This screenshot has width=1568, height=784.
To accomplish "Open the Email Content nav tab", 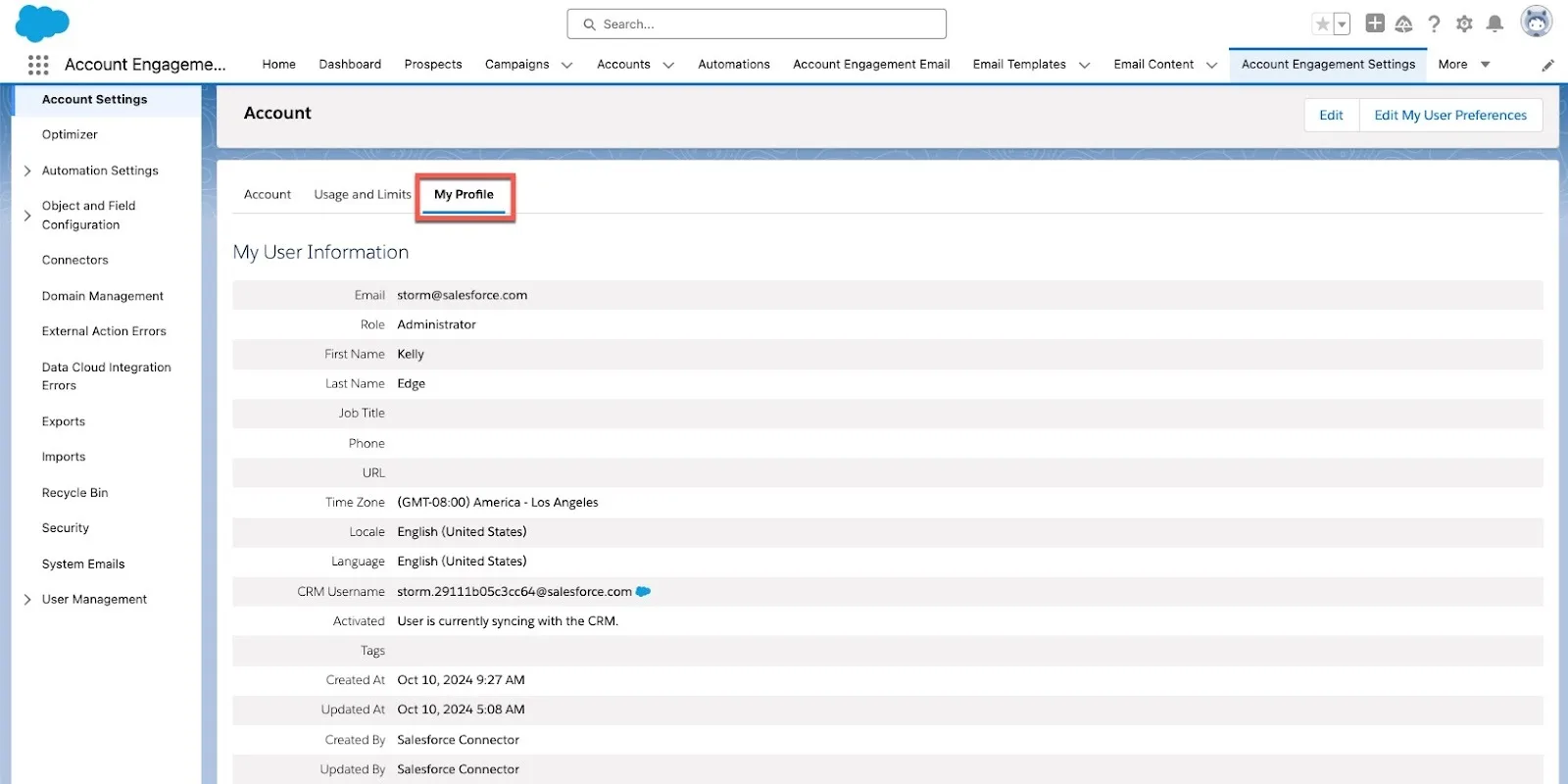I will (x=1153, y=65).
